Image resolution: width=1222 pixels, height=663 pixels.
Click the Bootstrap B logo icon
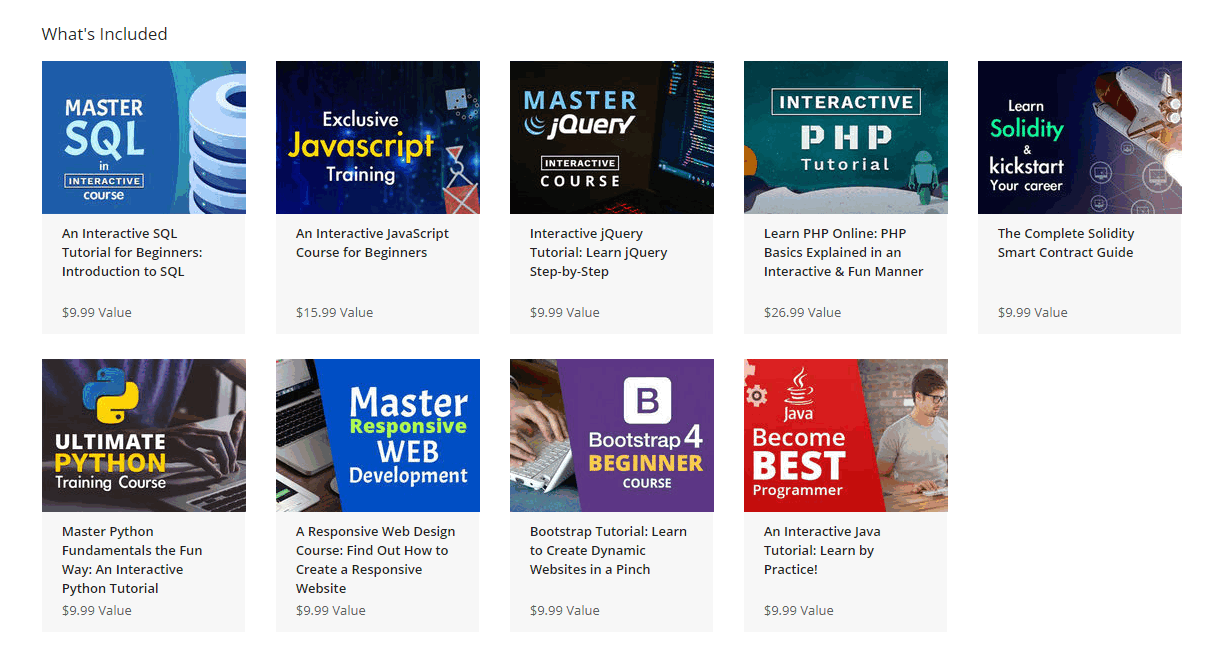tap(647, 401)
